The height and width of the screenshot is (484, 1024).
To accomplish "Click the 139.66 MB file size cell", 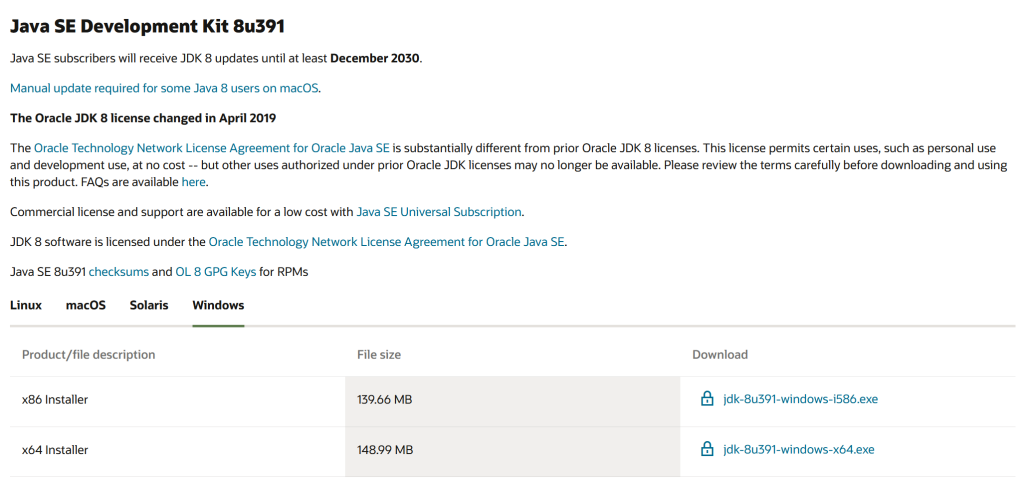I will point(385,399).
